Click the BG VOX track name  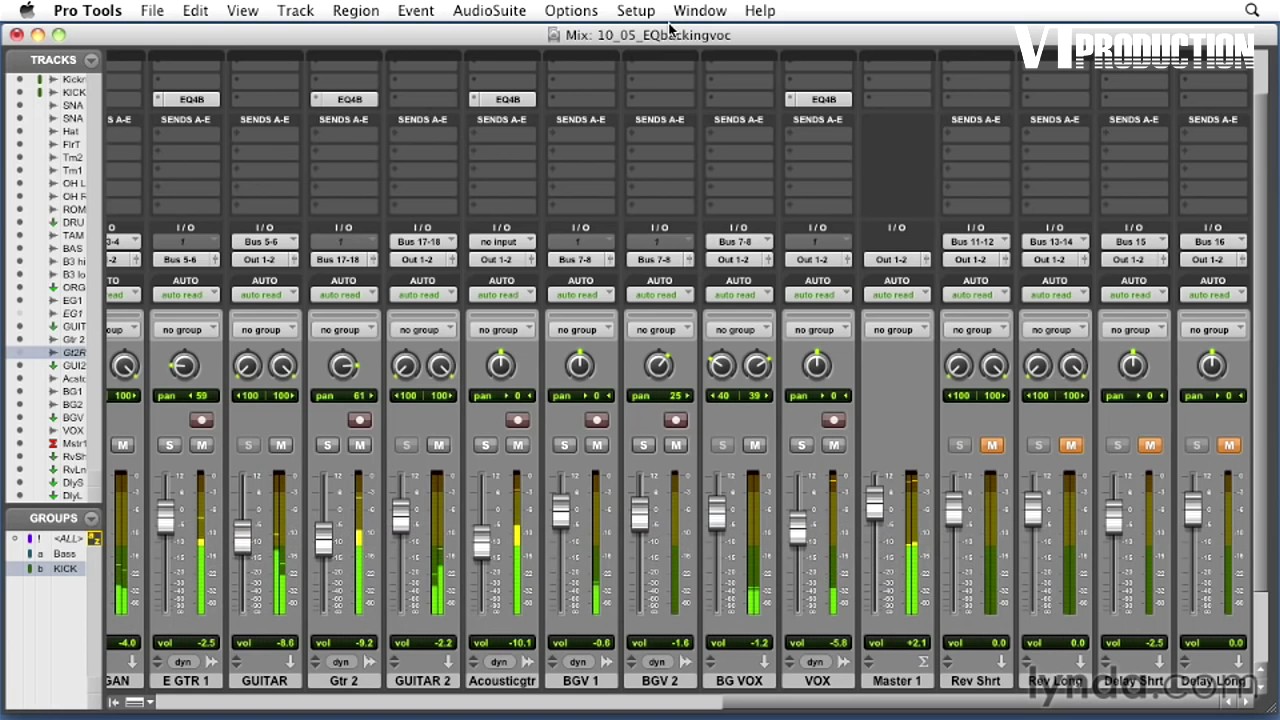pyautogui.click(x=739, y=681)
